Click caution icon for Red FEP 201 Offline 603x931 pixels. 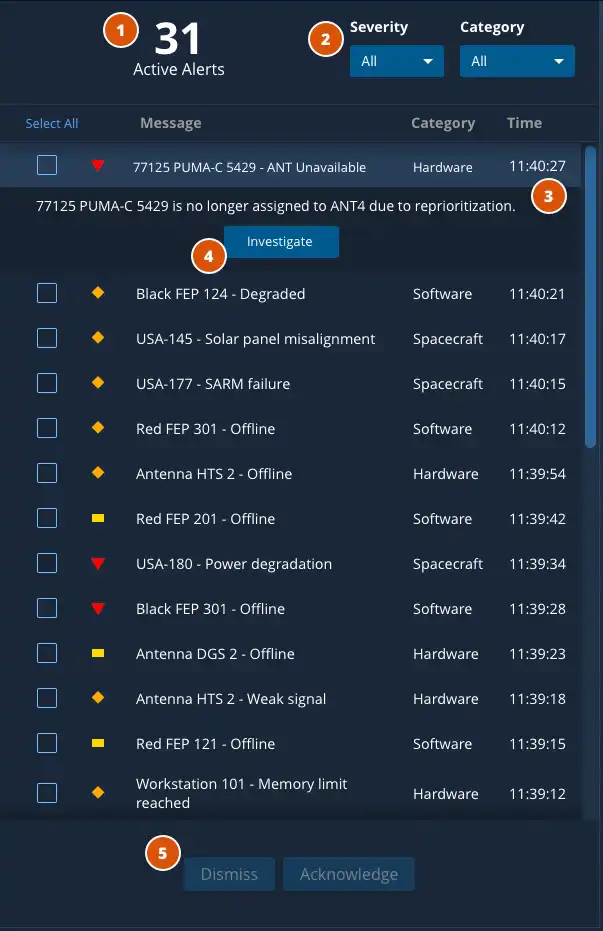coord(98,518)
